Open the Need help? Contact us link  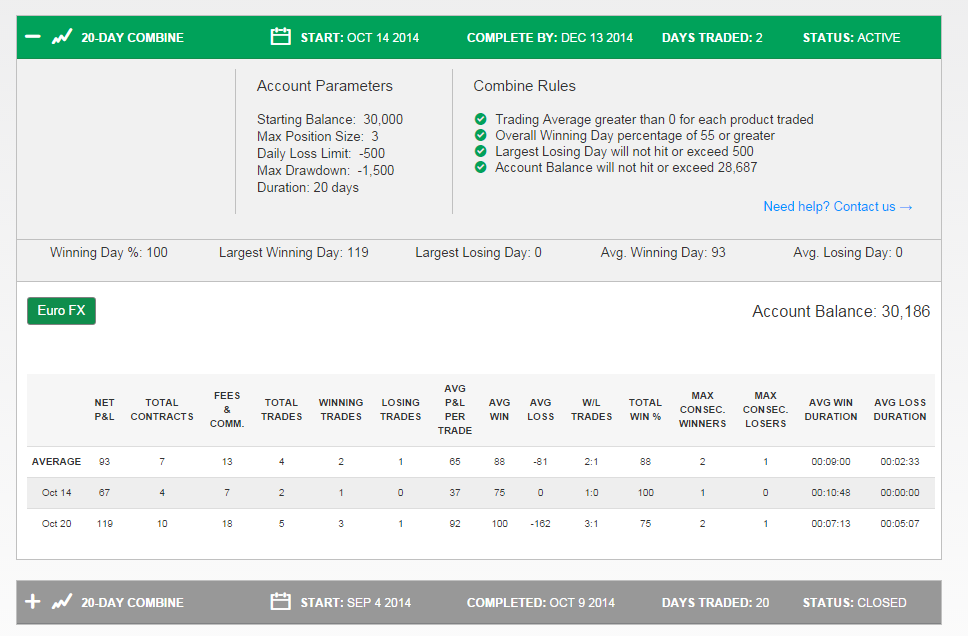pyautogui.click(x=838, y=206)
